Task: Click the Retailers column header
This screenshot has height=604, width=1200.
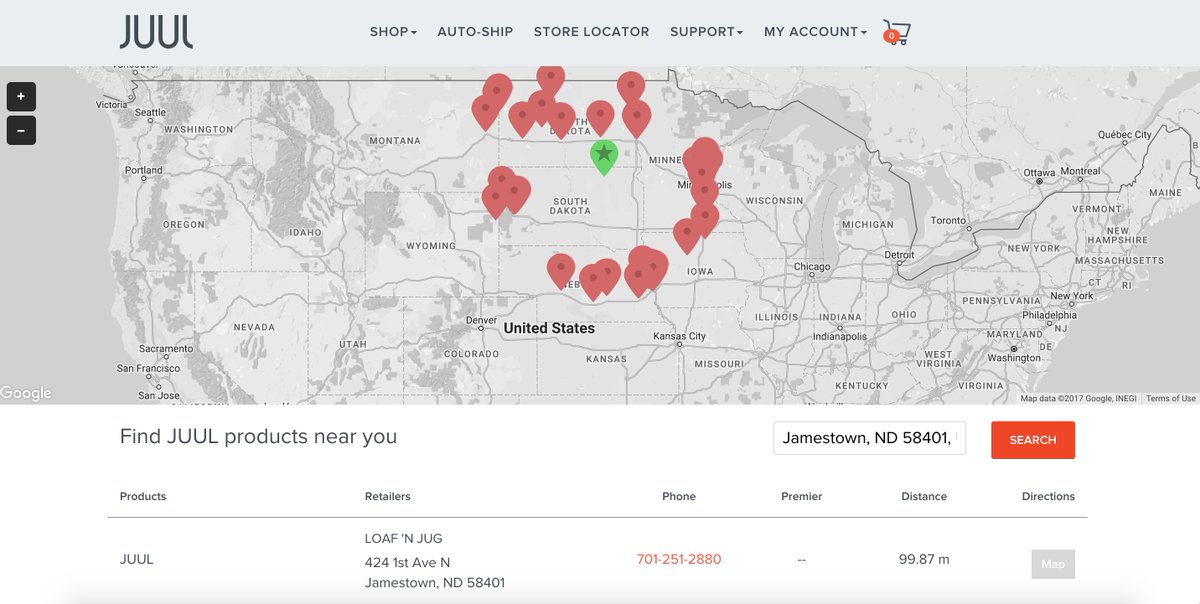Action: tap(388, 496)
